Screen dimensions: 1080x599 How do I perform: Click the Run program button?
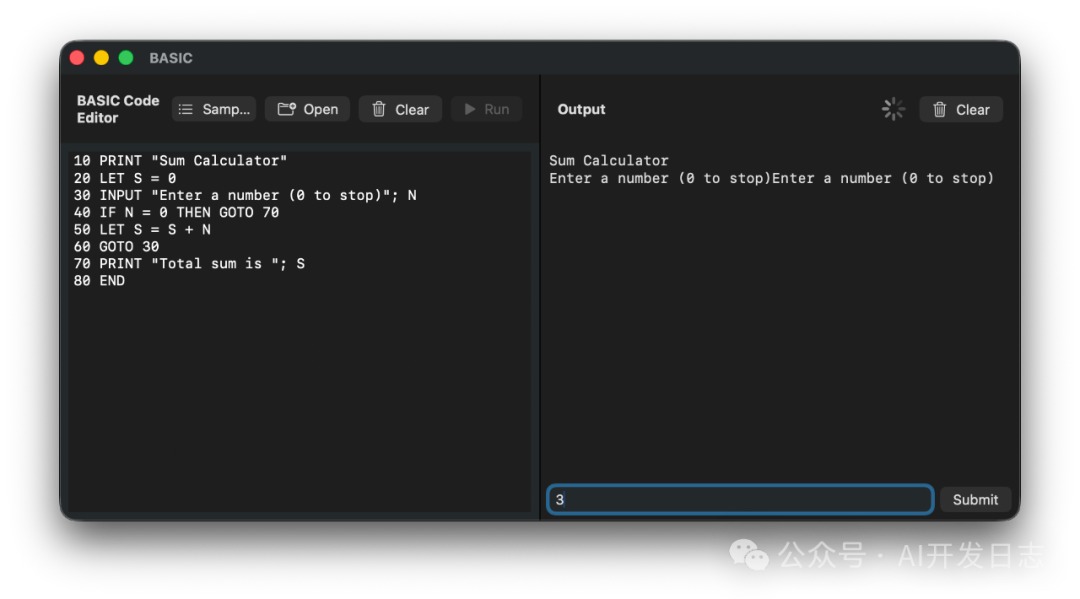tap(486, 109)
